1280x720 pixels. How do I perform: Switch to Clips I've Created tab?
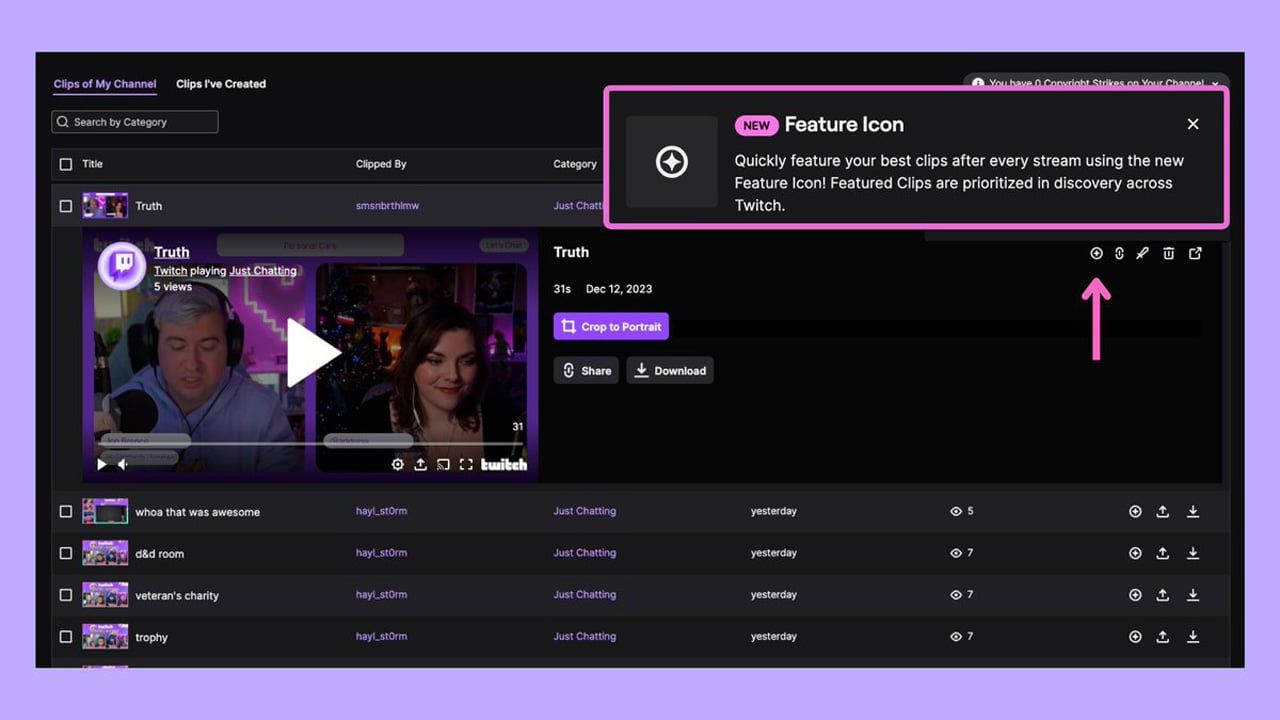click(x=221, y=84)
